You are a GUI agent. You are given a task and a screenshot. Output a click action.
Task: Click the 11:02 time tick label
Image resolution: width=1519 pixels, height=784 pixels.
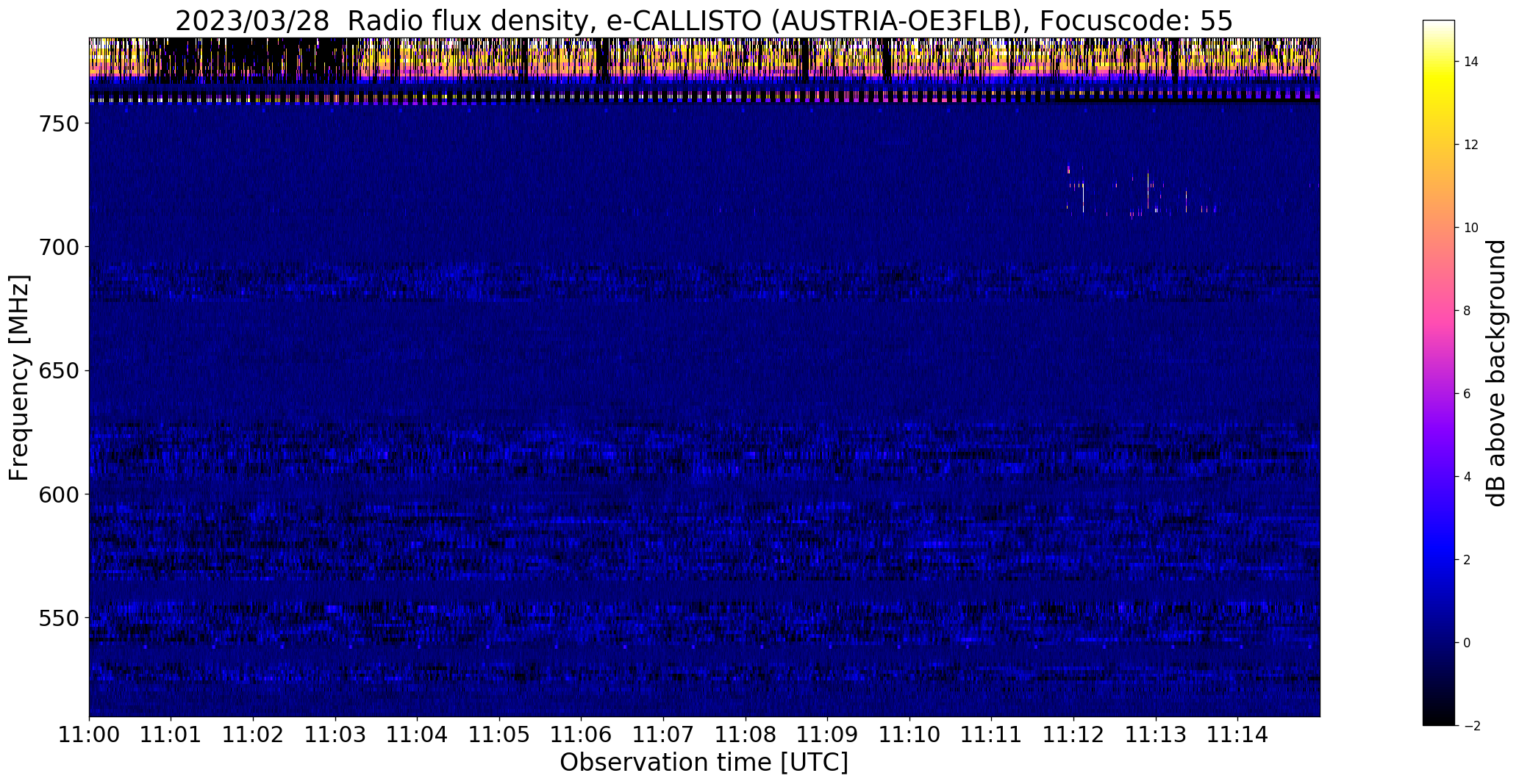[x=253, y=735]
